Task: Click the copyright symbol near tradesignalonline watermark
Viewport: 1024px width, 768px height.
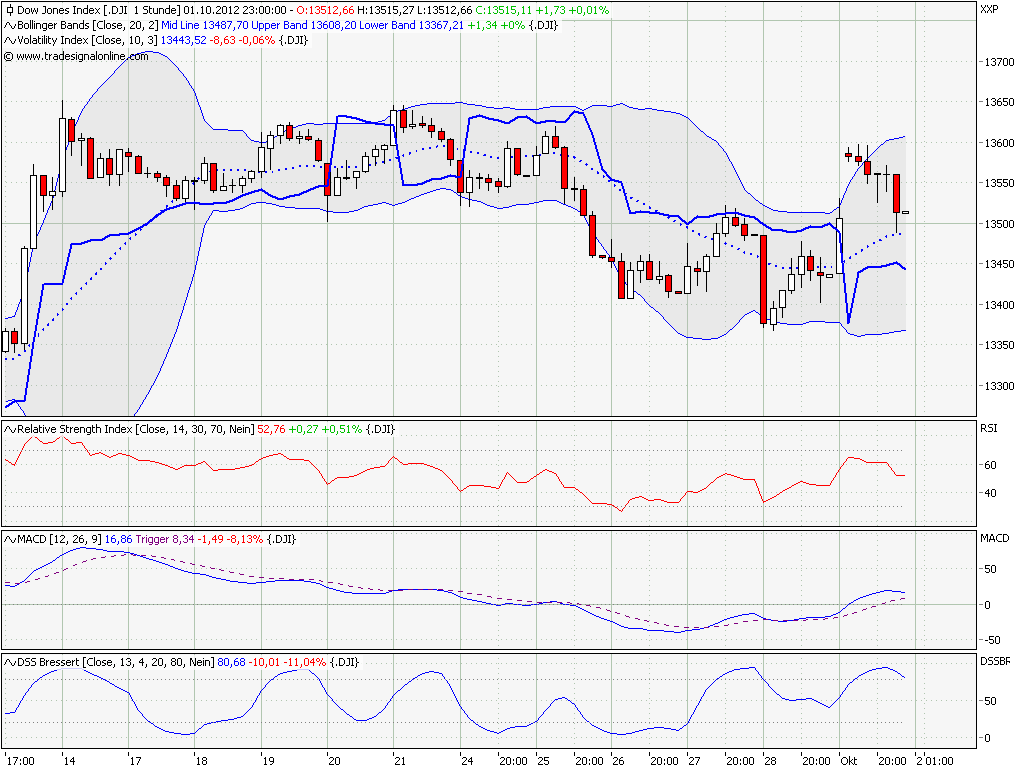Action: (10, 57)
